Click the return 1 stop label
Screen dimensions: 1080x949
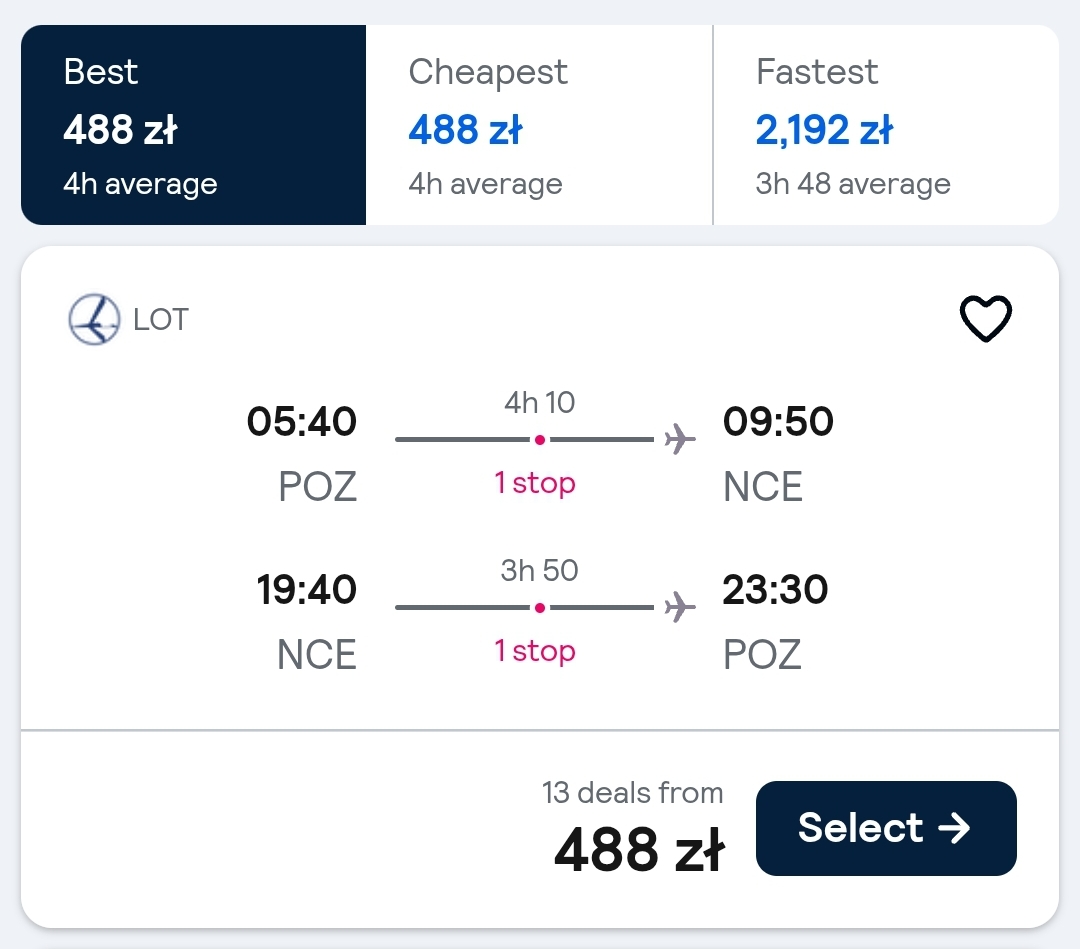pyautogui.click(x=534, y=651)
